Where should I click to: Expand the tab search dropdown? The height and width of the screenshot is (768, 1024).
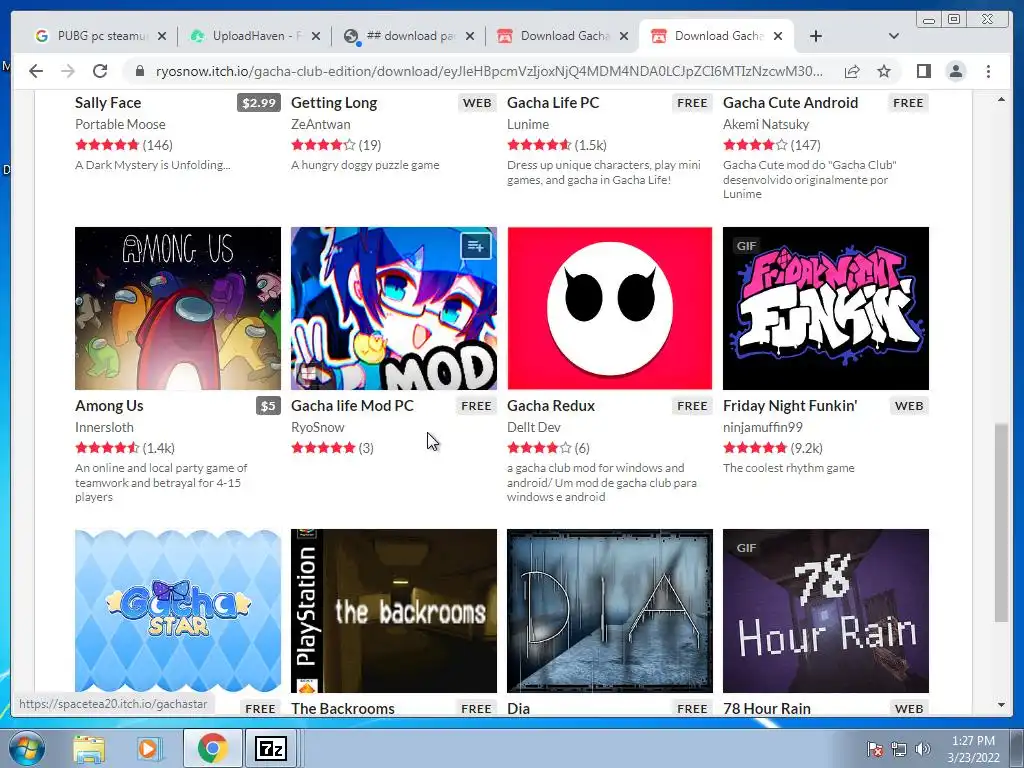tap(894, 36)
